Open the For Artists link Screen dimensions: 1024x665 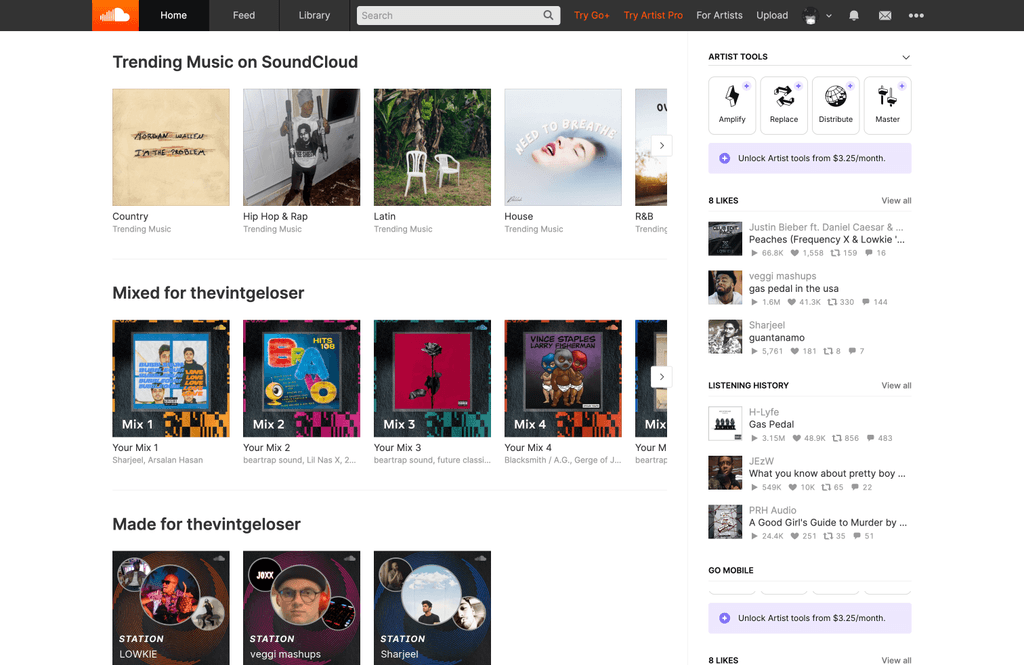click(719, 15)
